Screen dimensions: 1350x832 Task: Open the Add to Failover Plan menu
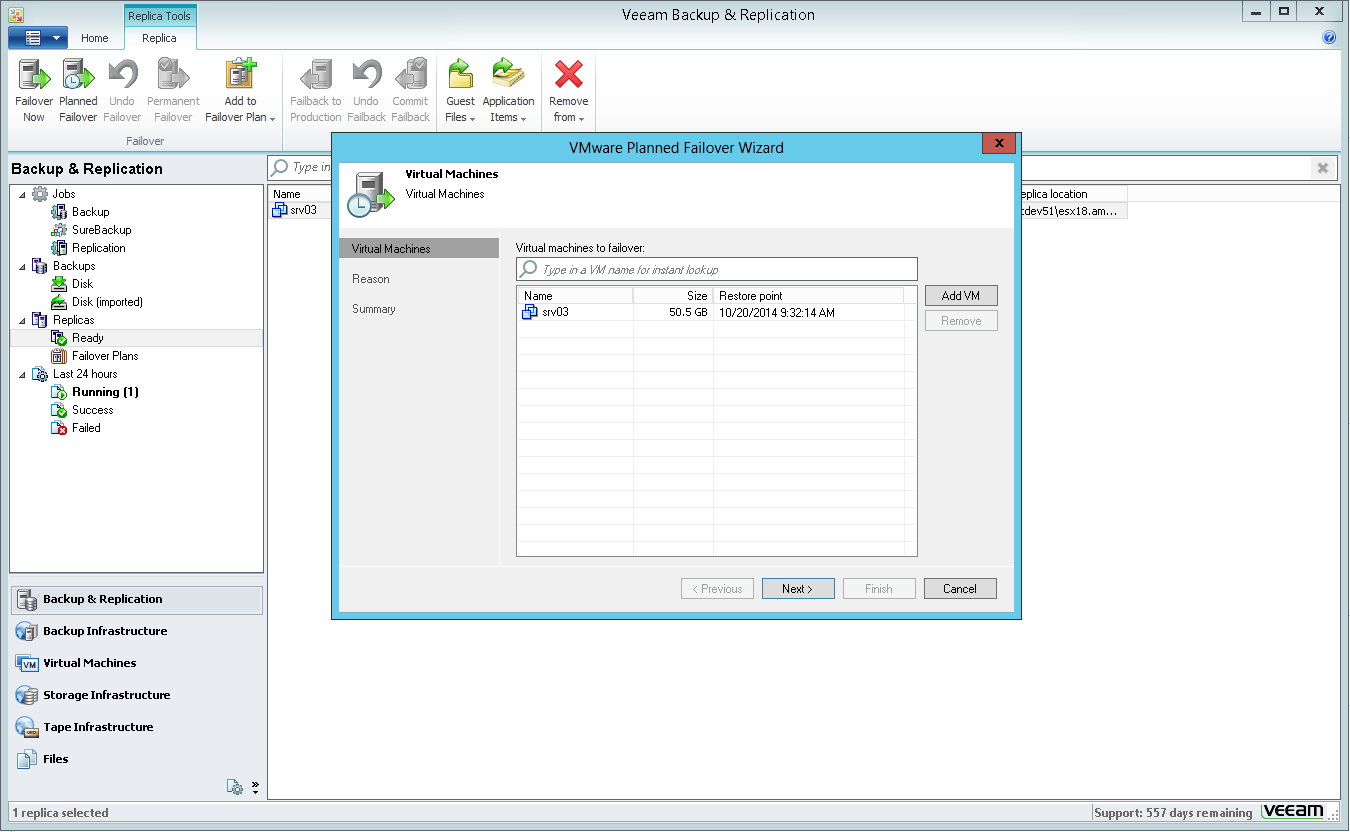click(240, 91)
